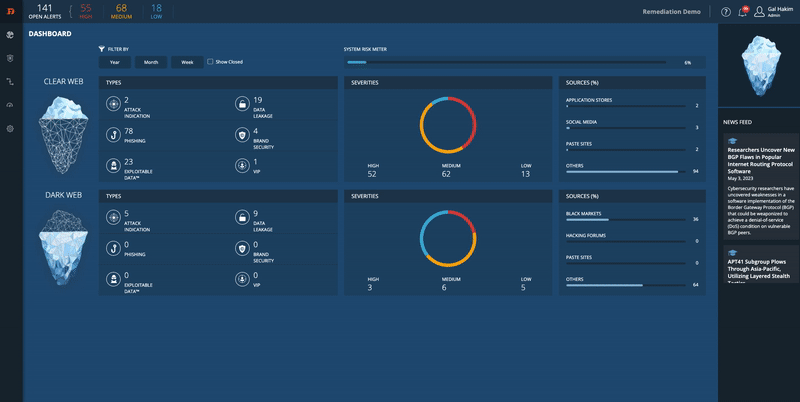Open the help question mark icon
Screen dimensions: 800x402
click(725, 12)
